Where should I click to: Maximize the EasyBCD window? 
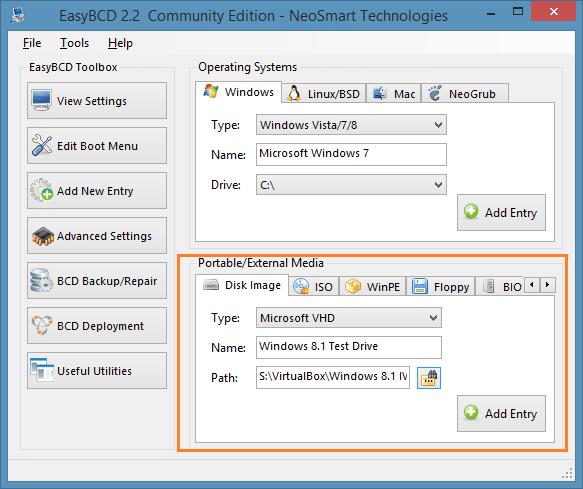tap(518, 11)
